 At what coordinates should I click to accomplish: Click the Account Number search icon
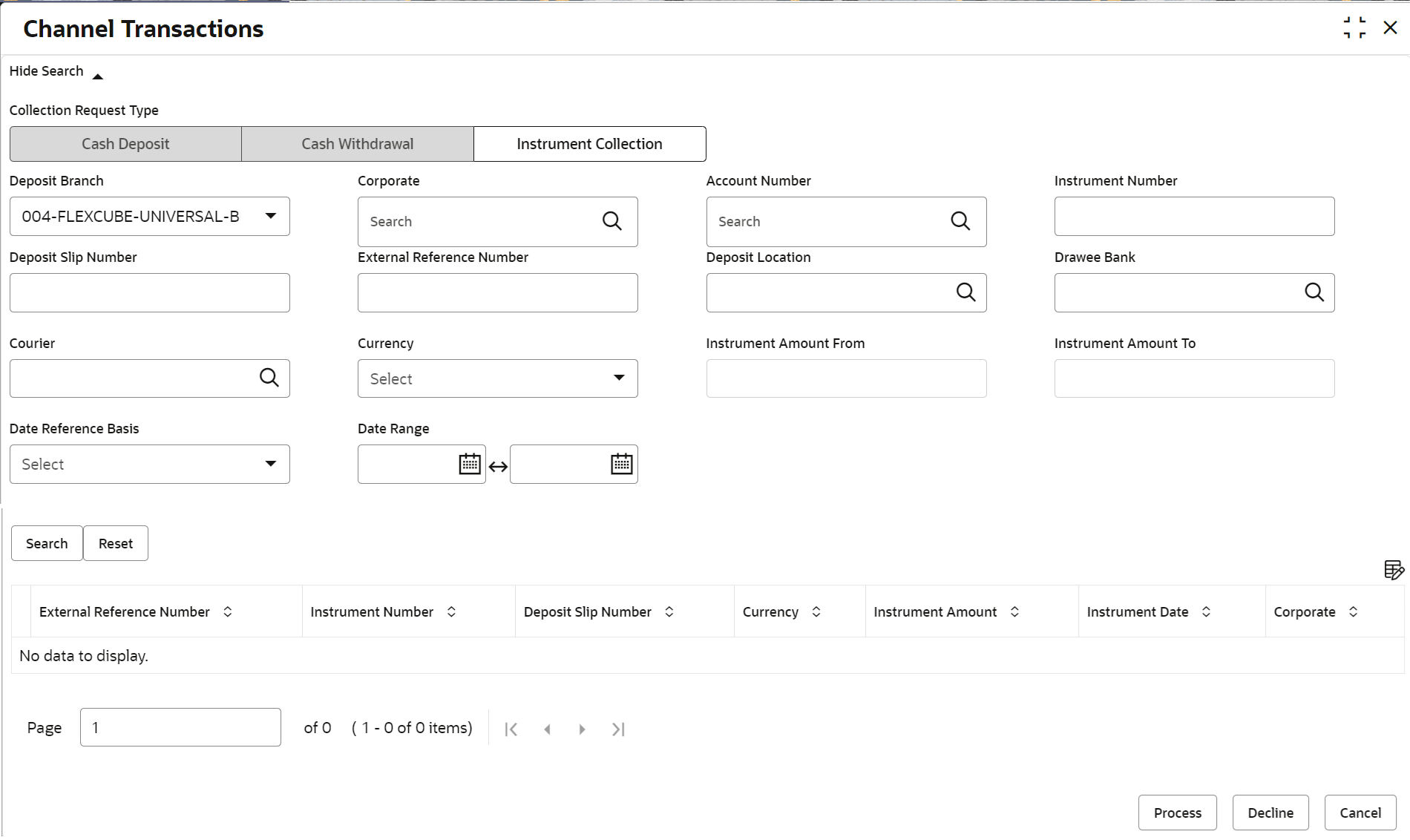[x=960, y=221]
